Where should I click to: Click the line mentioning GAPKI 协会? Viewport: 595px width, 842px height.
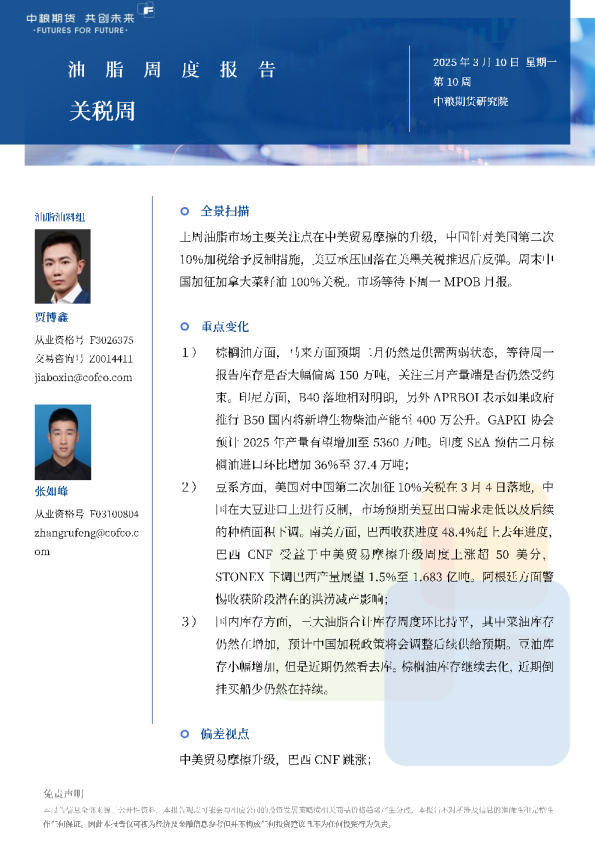coord(384,419)
